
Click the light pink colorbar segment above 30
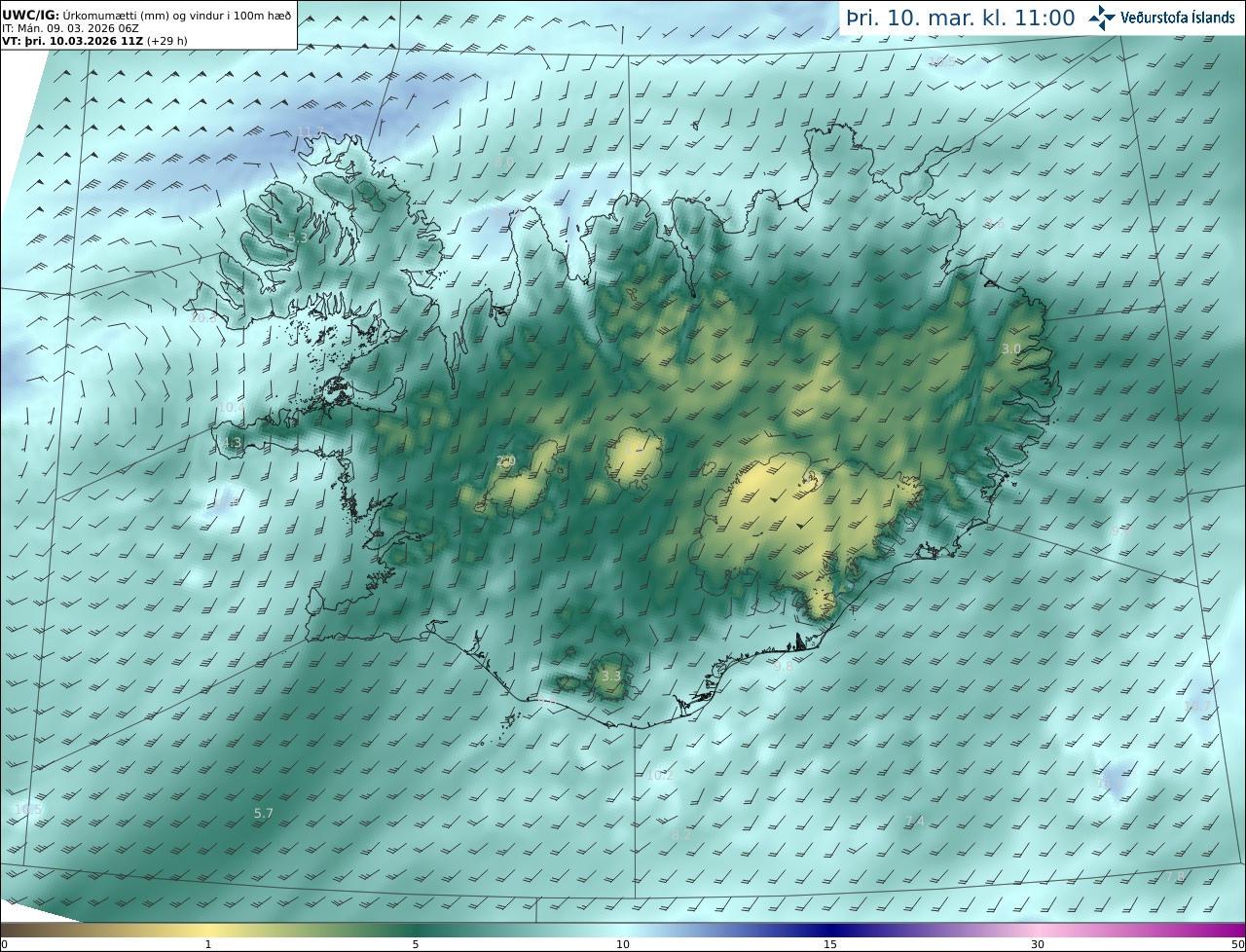click(x=1038, y=930)
